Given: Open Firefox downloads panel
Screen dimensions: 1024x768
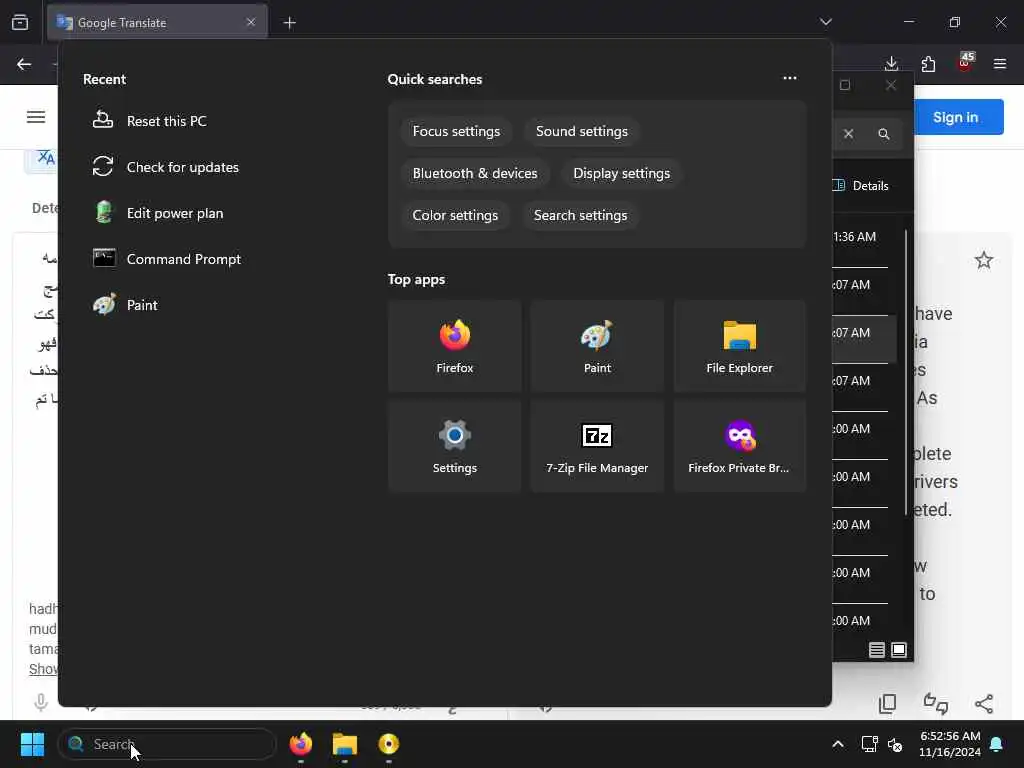Looking at the screenshot, I should pos(891,63).
